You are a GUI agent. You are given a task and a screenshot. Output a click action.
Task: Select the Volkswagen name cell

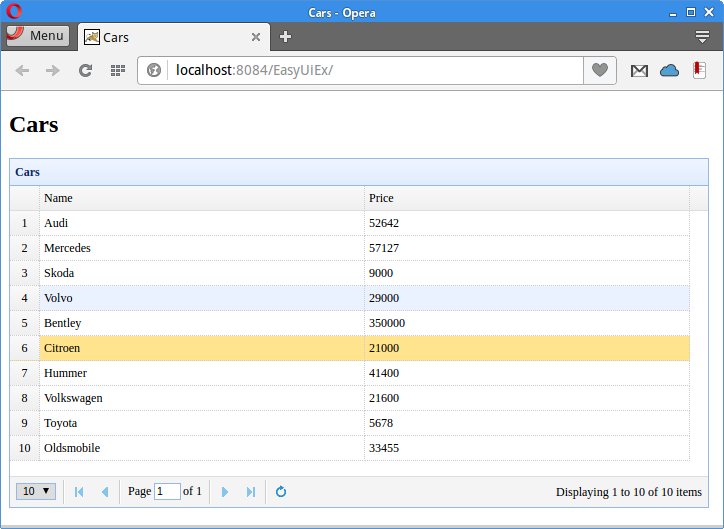pos(202,397)
